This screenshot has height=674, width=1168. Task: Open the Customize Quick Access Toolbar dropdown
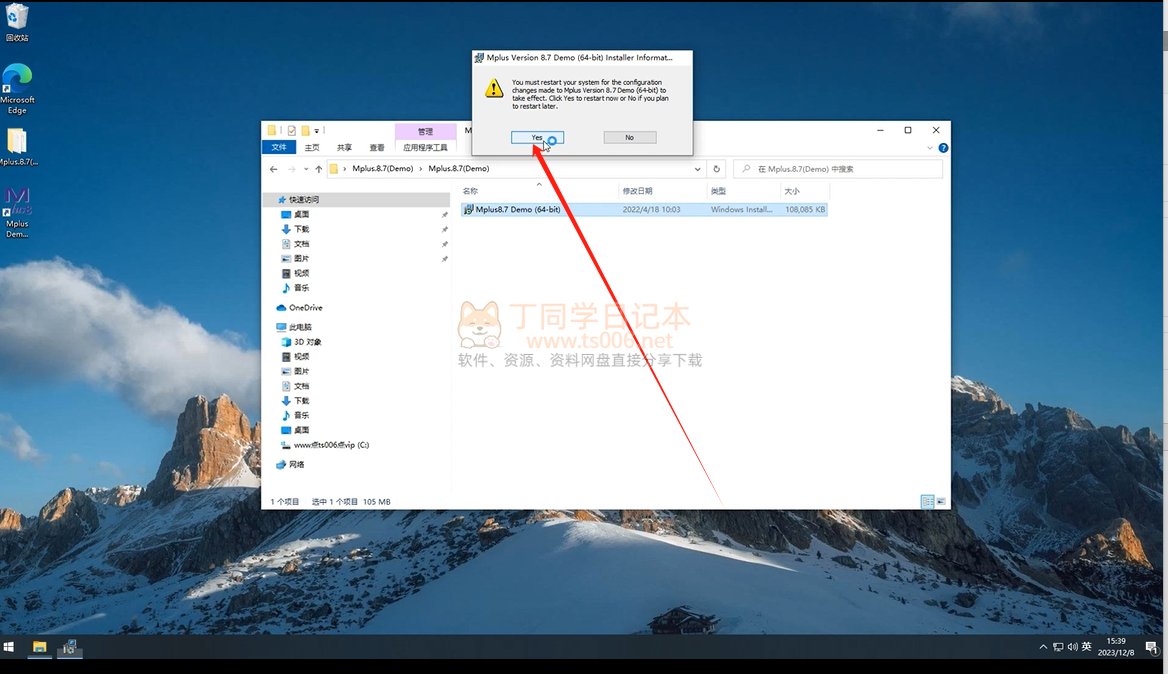click(x=317, y=130)
